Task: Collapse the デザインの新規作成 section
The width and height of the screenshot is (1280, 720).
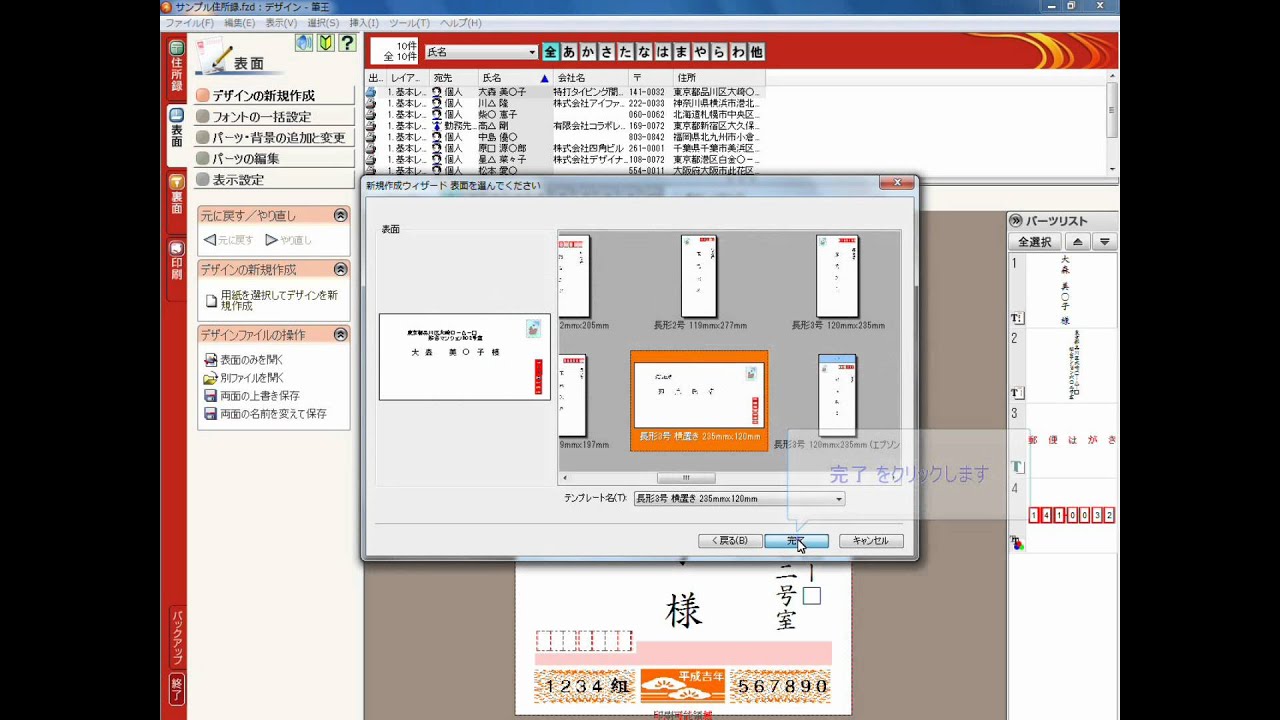Action: coord(340,269)
